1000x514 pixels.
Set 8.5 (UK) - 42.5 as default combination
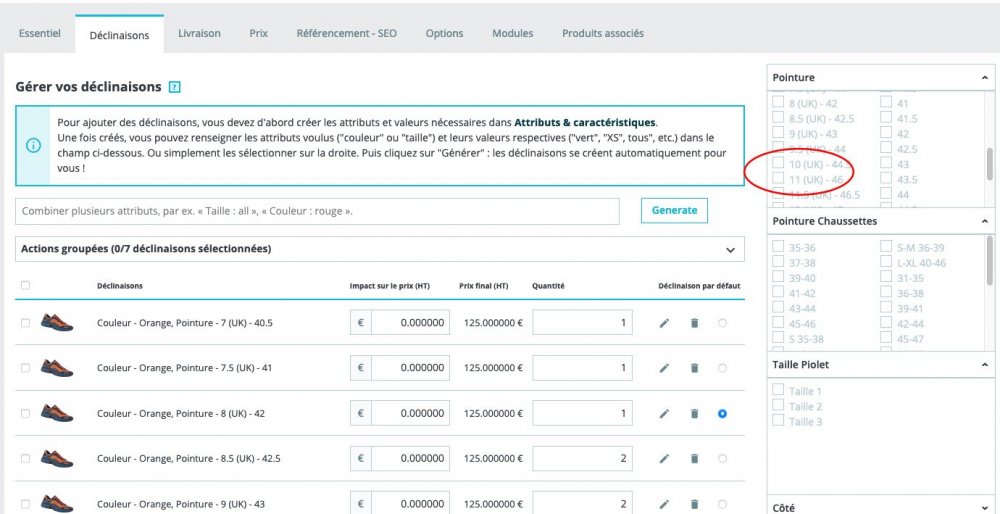pyautogui.click(x=722, y=459)
